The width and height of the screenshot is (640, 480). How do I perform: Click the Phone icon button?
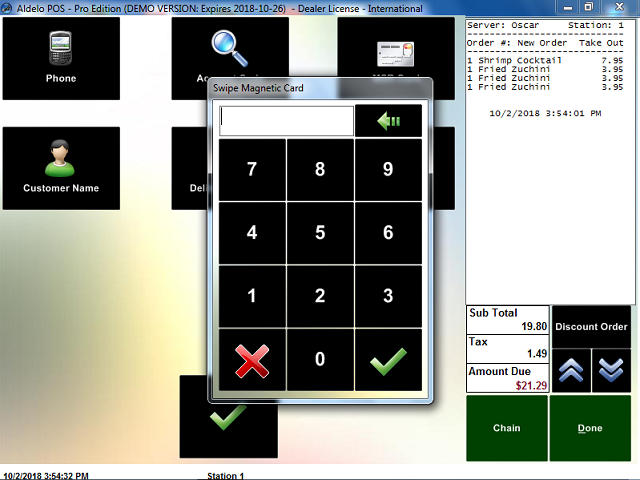tap(61, 58)
